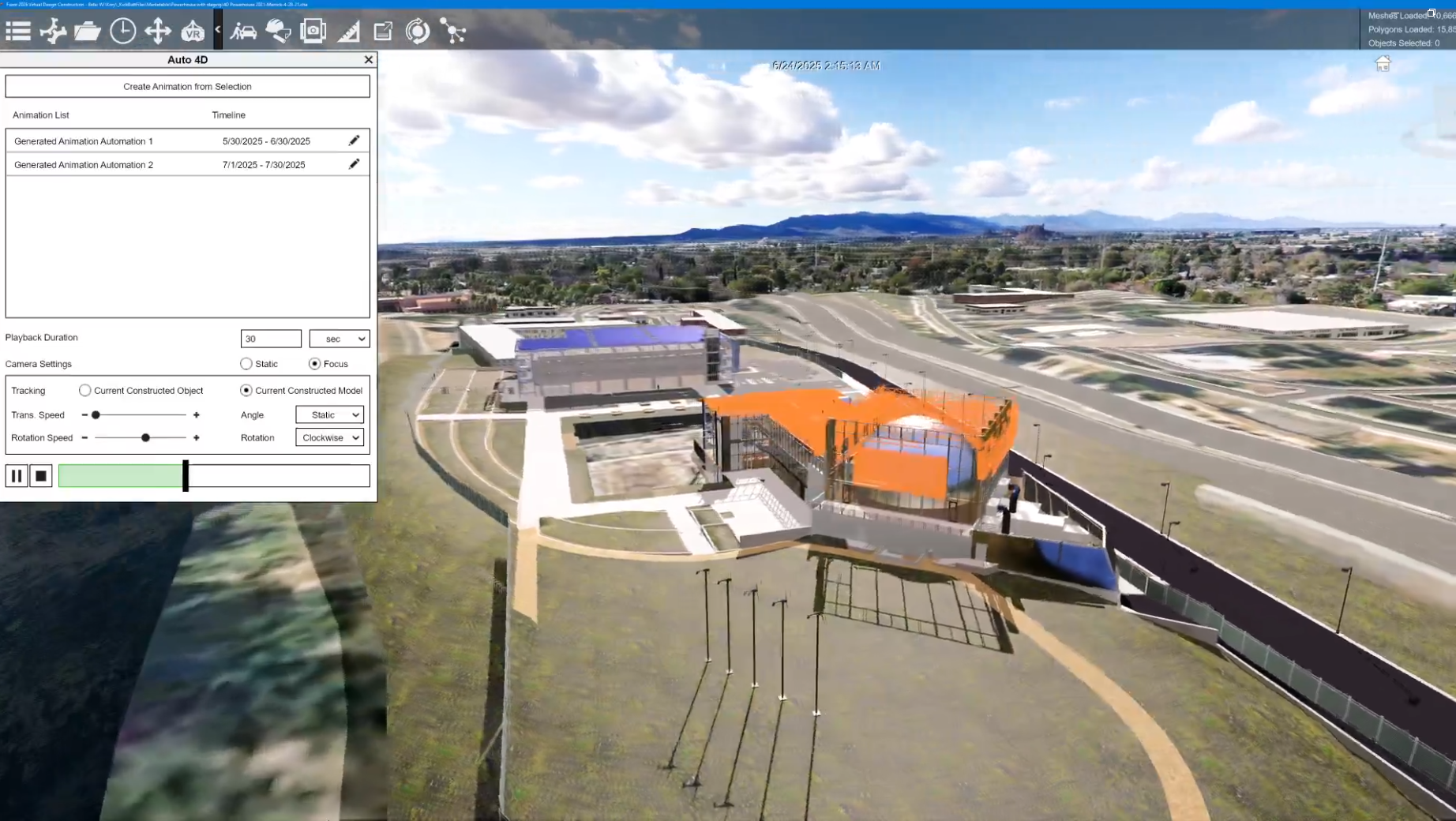The width and height of the screenshot is (1456, 821).
Task: Open the folder icon to load files
Action: [88, 32]
